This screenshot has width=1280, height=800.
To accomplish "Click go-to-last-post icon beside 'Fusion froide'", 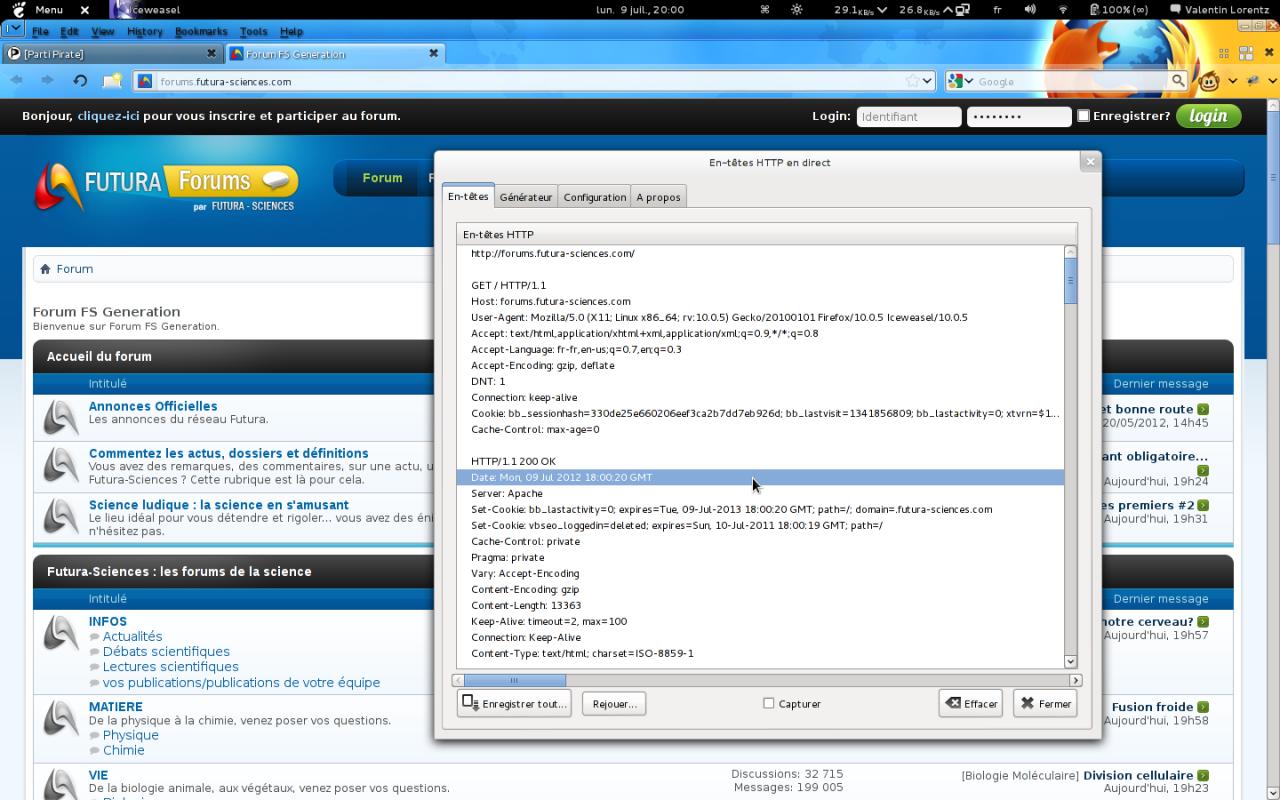I will [x=1203, y=707].
